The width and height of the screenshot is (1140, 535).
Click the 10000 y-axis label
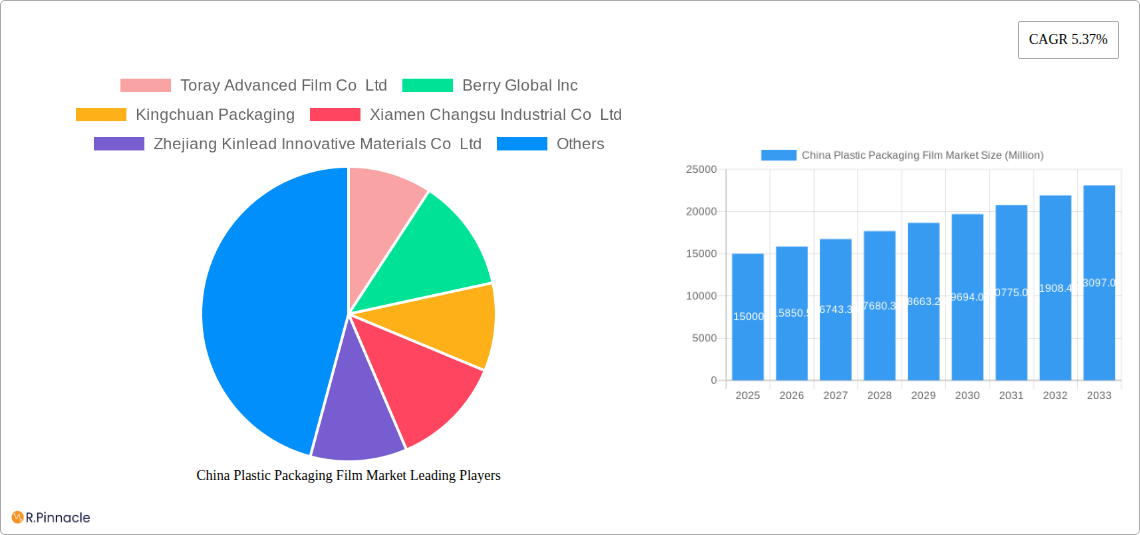pos(701,296)
